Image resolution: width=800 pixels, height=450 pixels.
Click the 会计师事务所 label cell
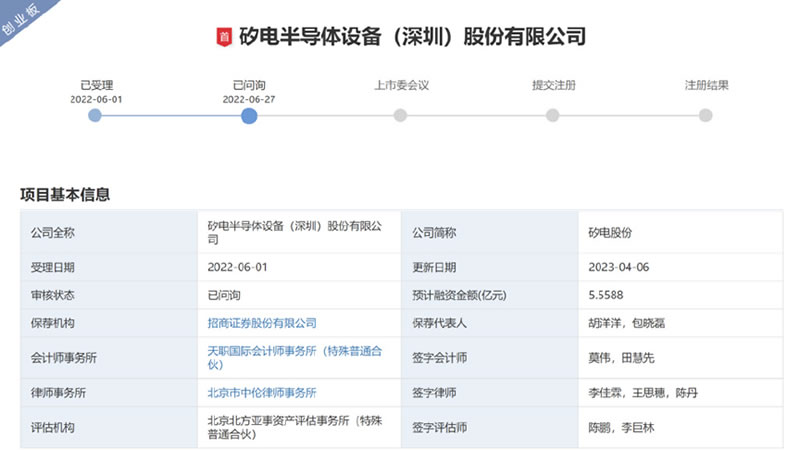coord(109,358)
